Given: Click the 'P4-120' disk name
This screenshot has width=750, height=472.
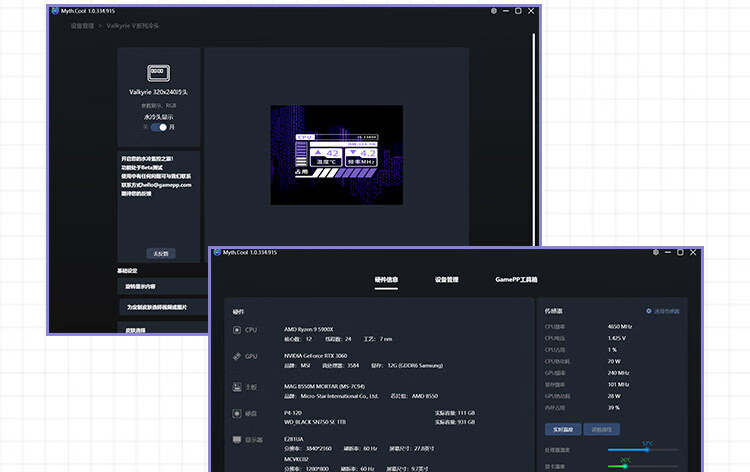Looking at the screenshot, I should [293, 413].
